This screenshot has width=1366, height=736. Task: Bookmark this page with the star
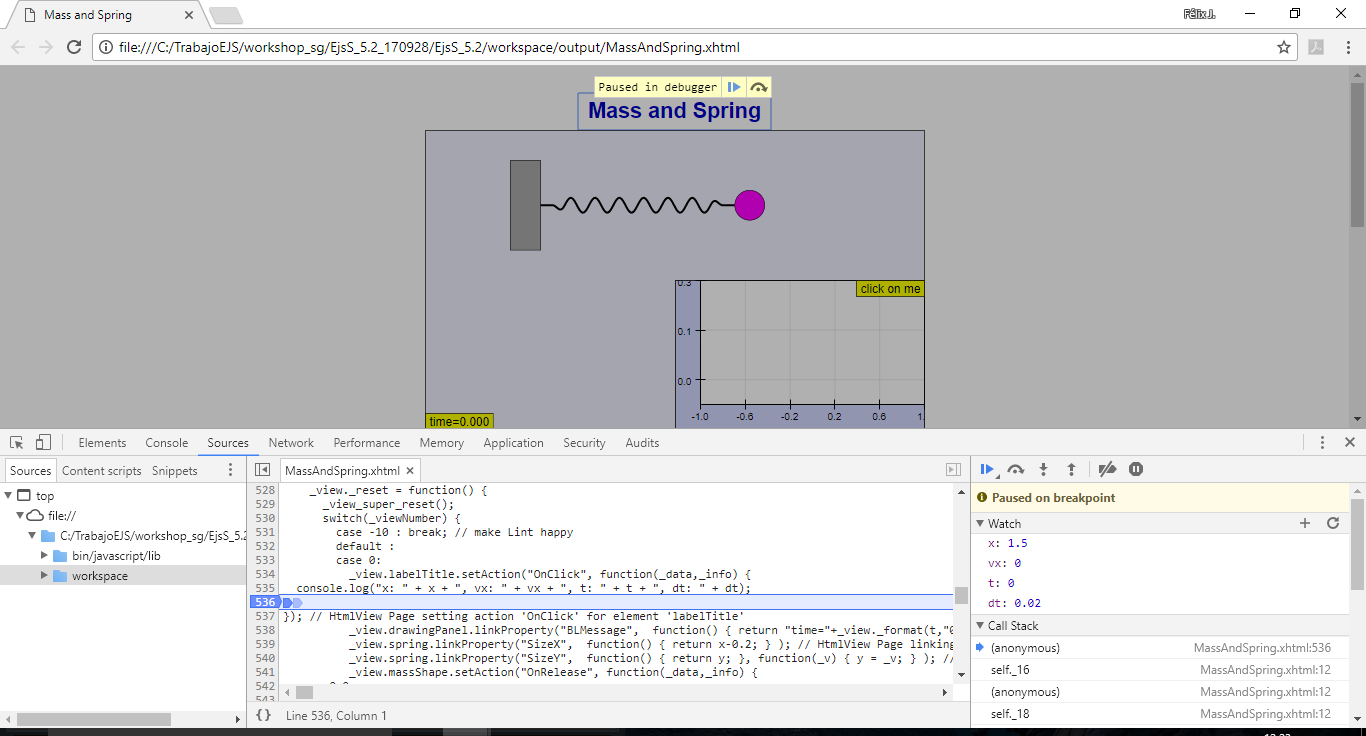(1284, 47)
